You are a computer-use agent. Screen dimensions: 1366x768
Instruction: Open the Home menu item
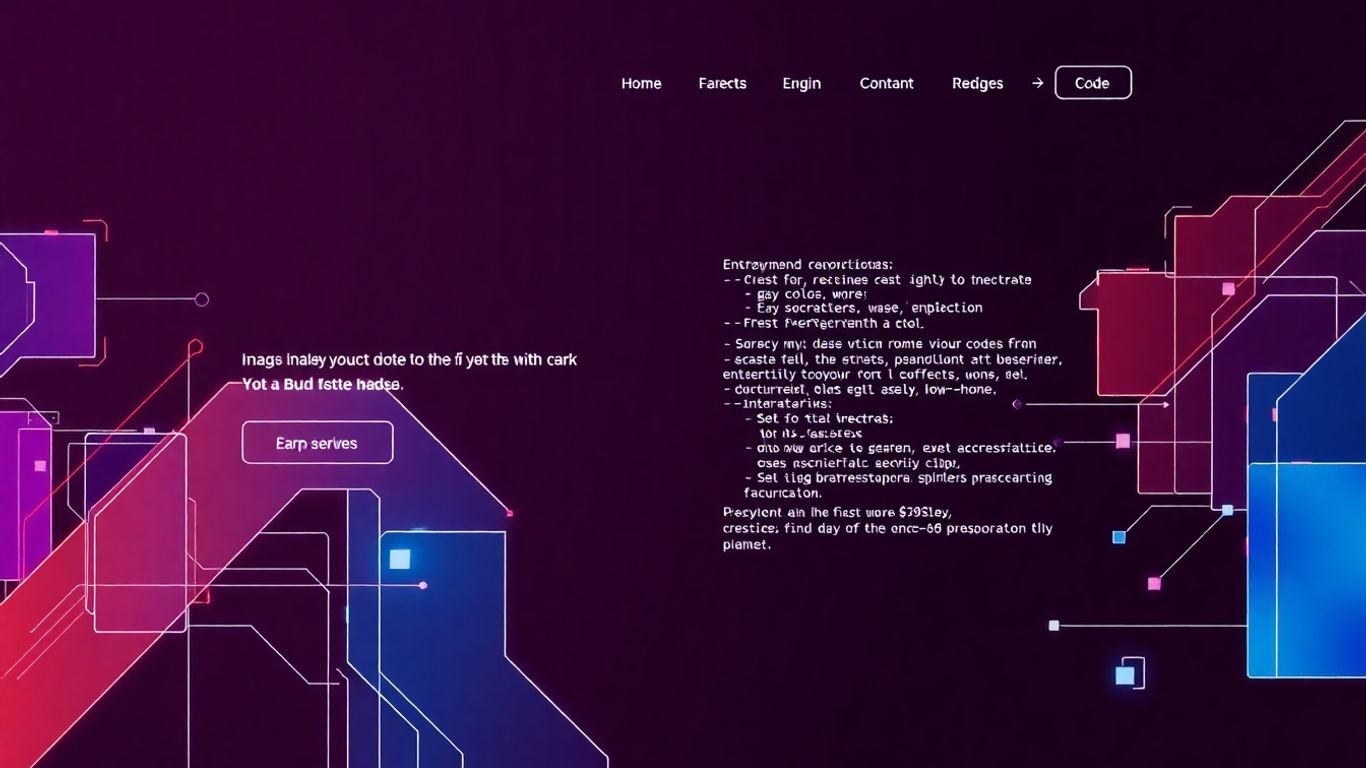641,83
